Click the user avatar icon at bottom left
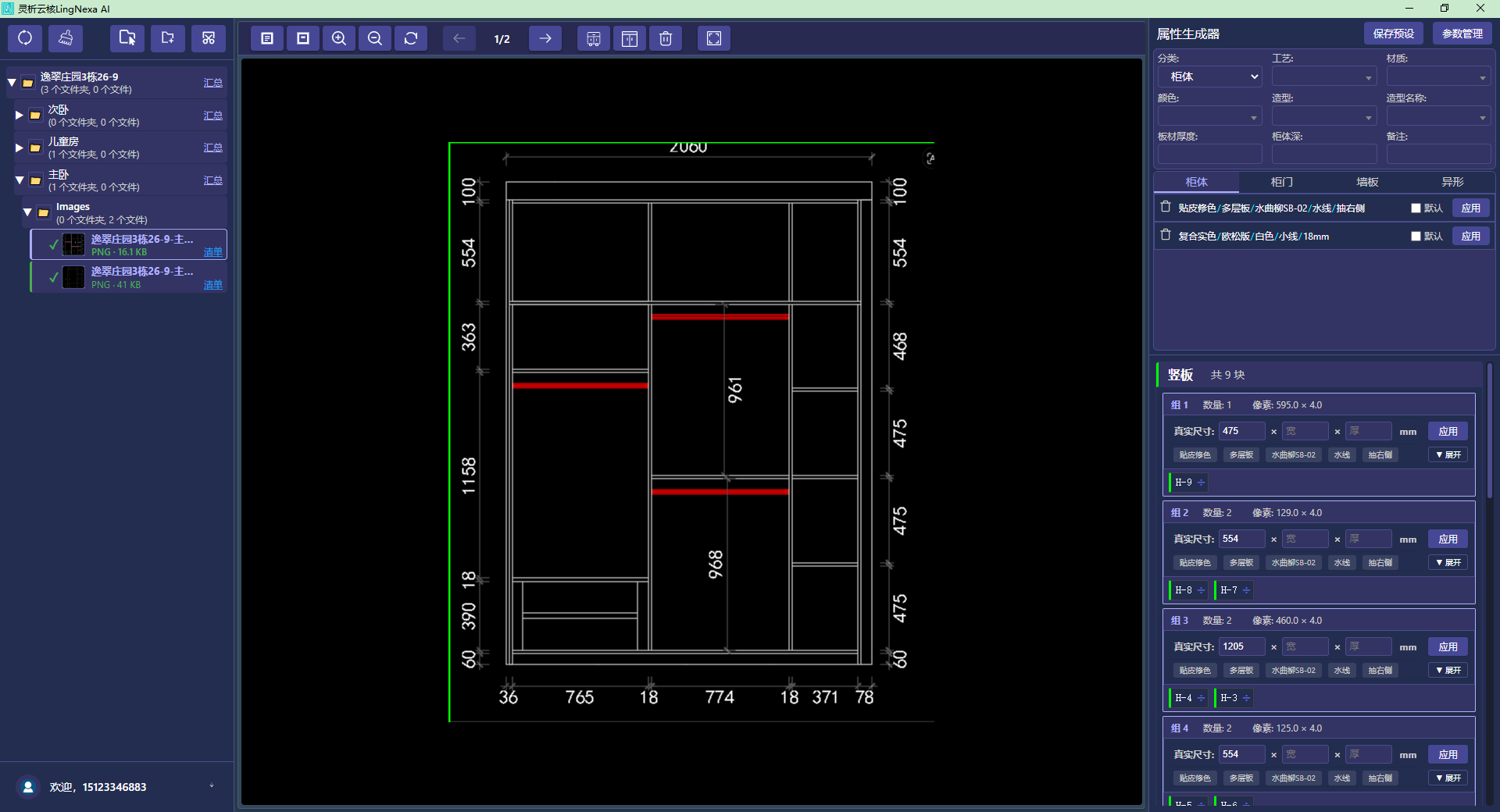The width and height of the screenshot is (1500, 812). 28,787
